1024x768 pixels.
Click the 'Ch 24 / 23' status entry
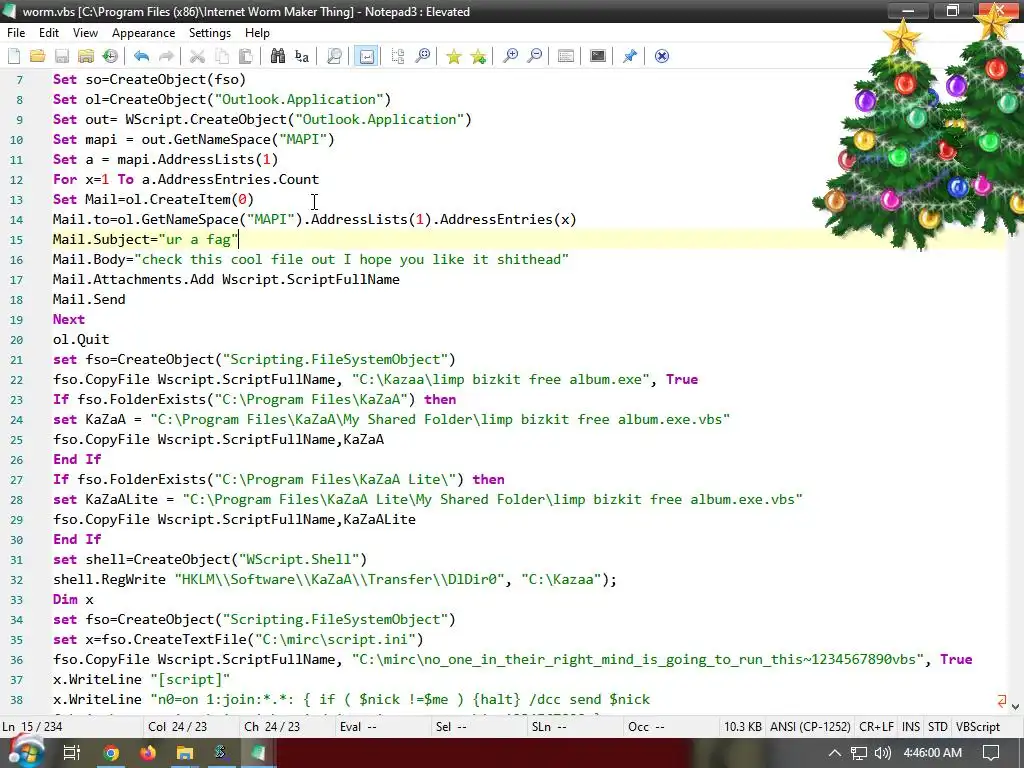tap(272, 727)
